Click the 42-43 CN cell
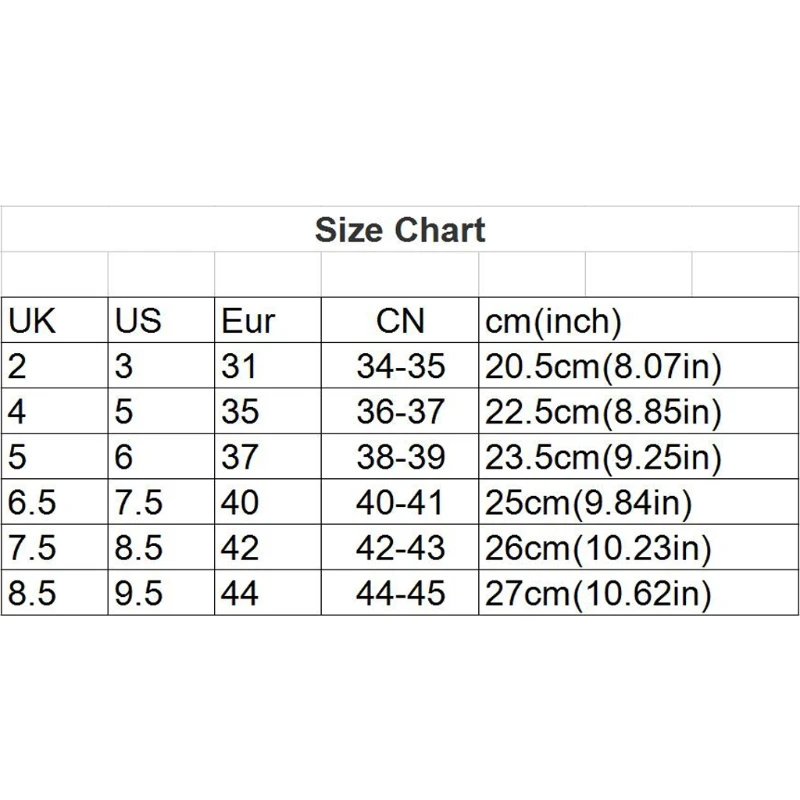800x800 pixels. 400,547
